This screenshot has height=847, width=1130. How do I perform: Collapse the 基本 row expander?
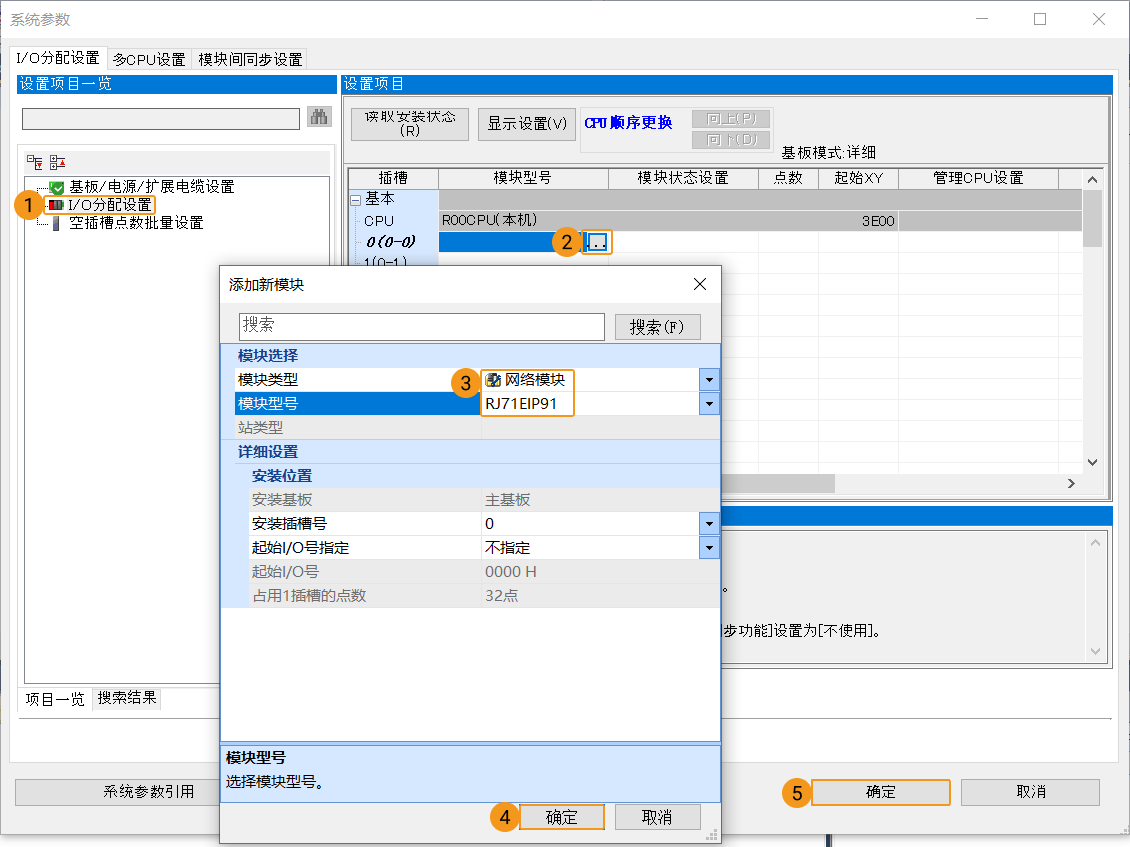pyautogui.click(x=355, y=199)
